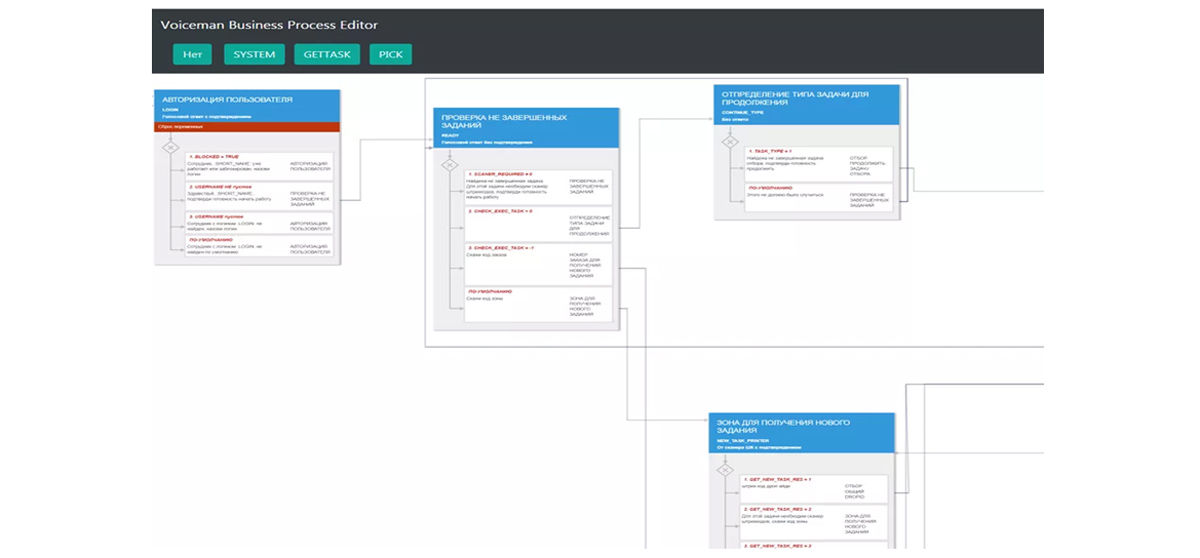1200x558 pixels.
Task: Click the gateway diamond in Зона для получения нового задания
Action: pyautogui.click(x=725, y=469)
